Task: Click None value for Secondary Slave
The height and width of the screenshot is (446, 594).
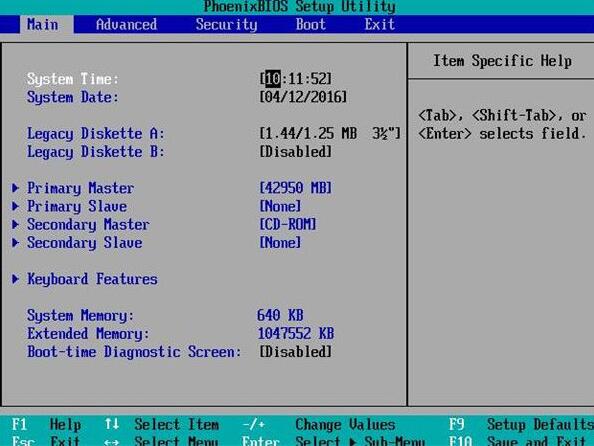Action: pyautogui.click(x=280, y=243)
